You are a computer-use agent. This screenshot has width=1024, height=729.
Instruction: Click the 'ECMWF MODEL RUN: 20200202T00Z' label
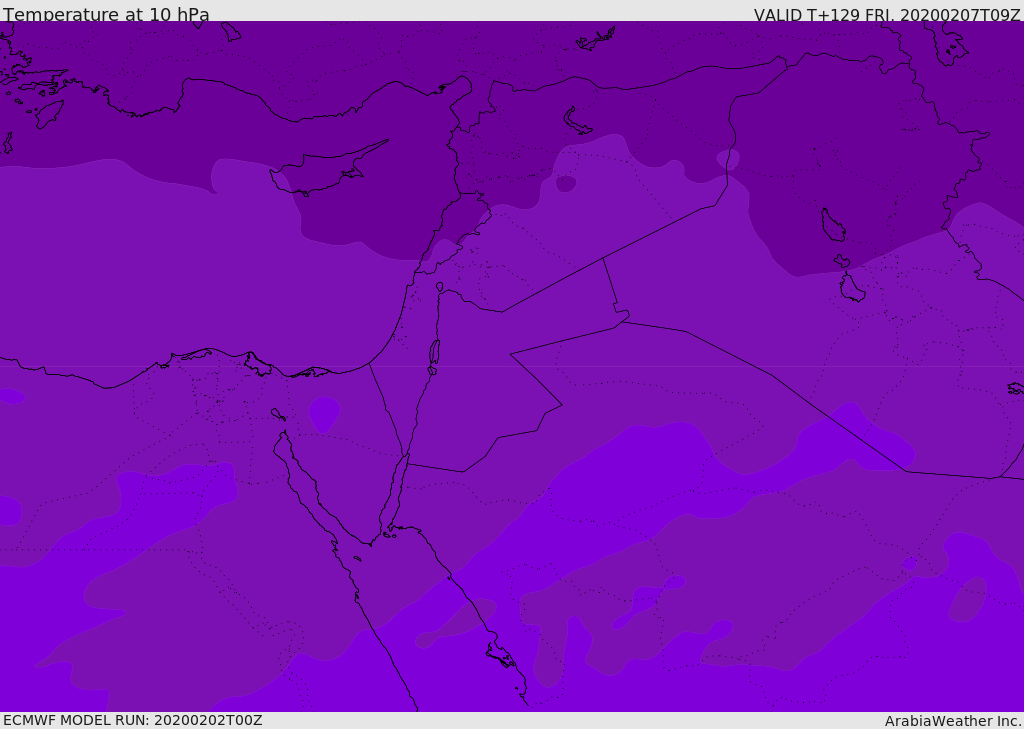[133, 720]
